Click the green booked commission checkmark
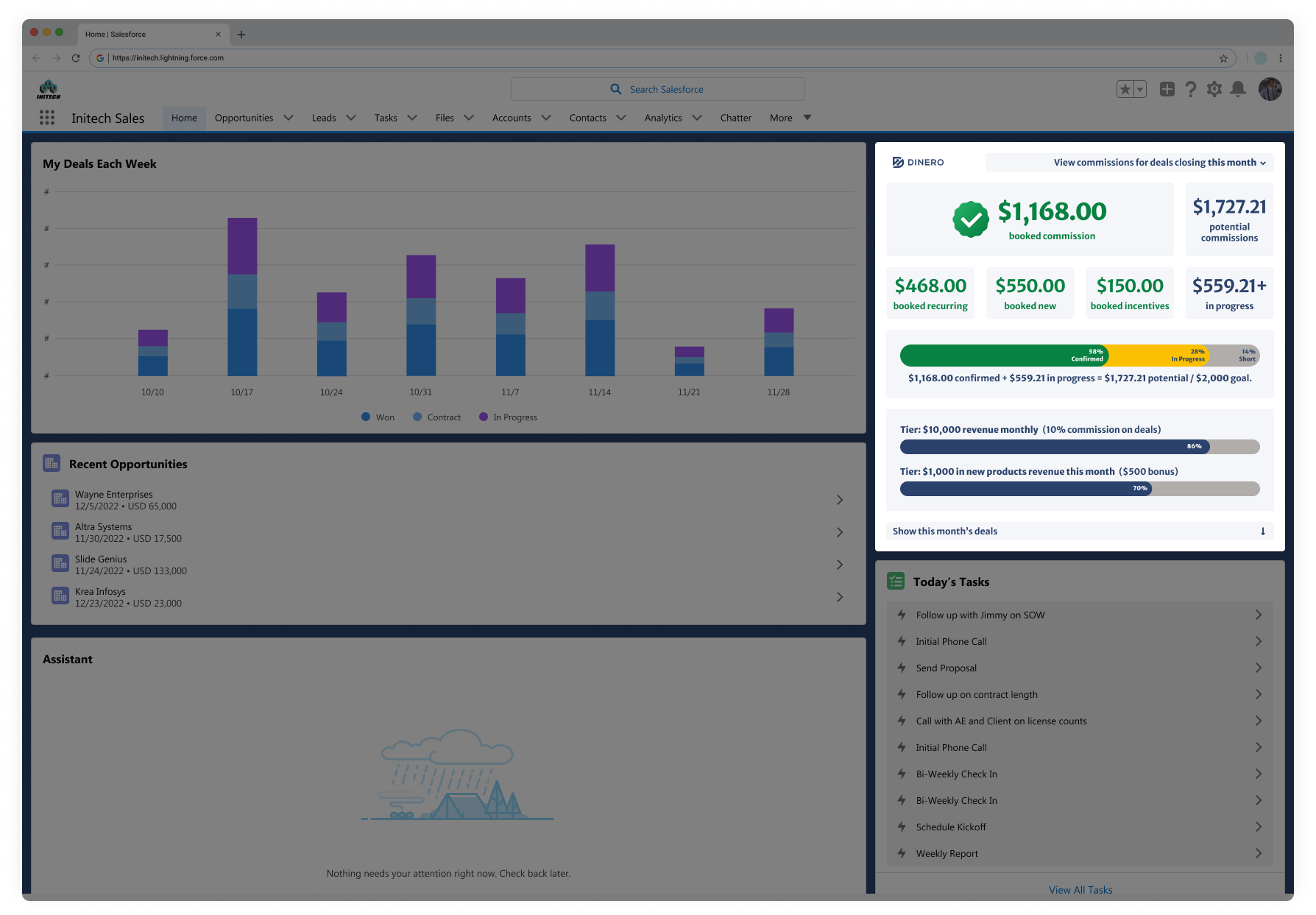The height and width of the screenshot is (915, 1316). pos(971,219)
